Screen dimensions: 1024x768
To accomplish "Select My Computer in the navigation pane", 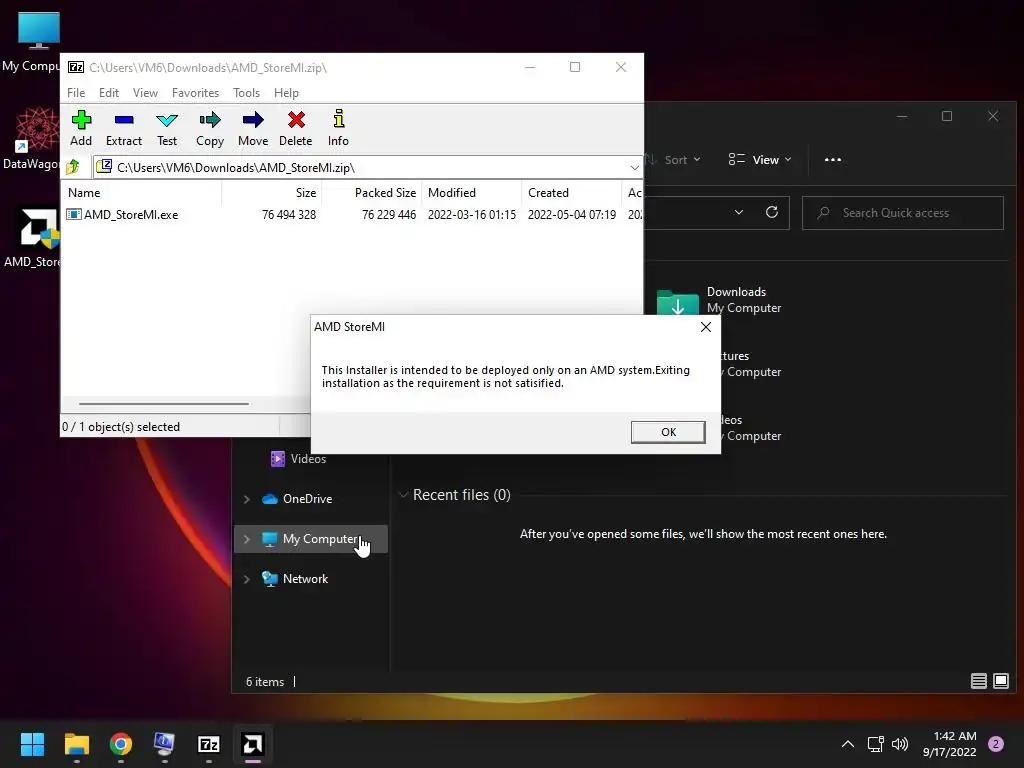I will (x=311, y=539).
